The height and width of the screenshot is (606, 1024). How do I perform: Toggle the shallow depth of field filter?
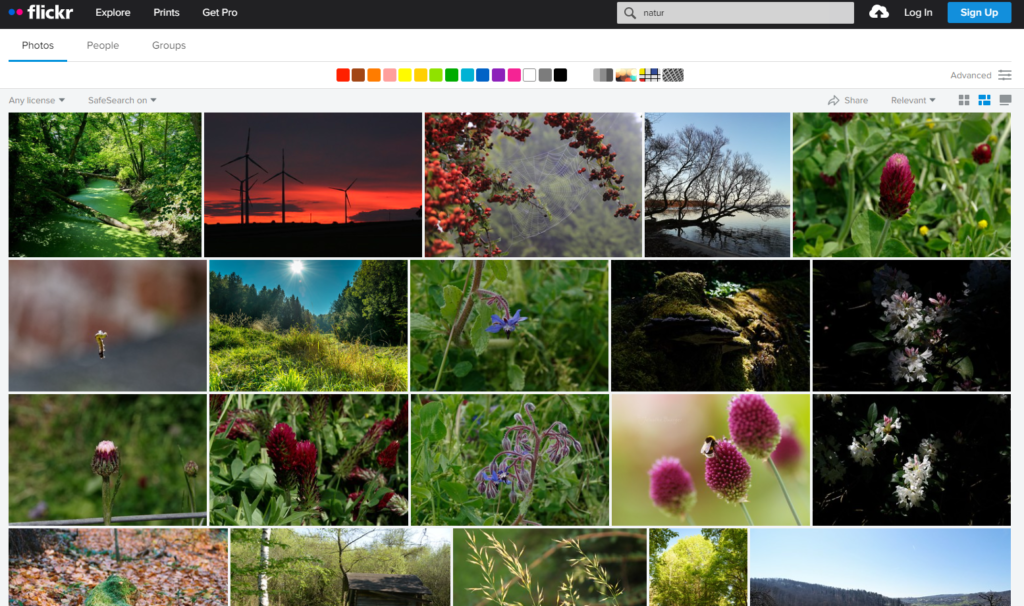click(x=626, y=75)
